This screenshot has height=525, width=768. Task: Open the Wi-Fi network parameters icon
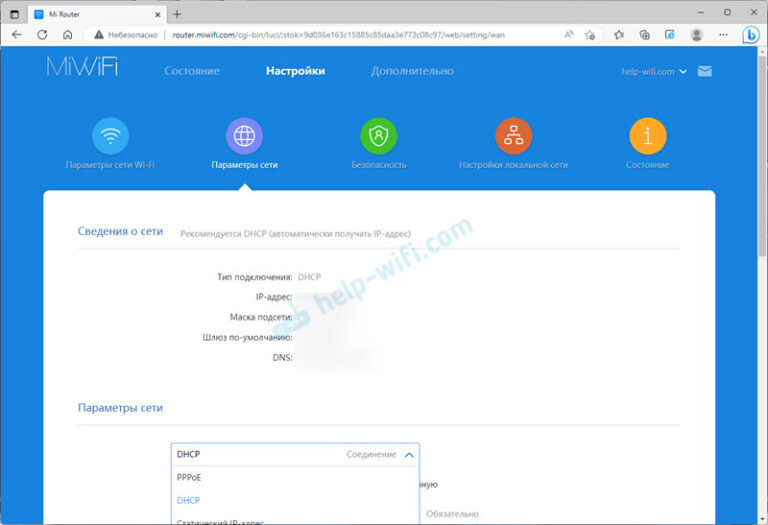111,136
